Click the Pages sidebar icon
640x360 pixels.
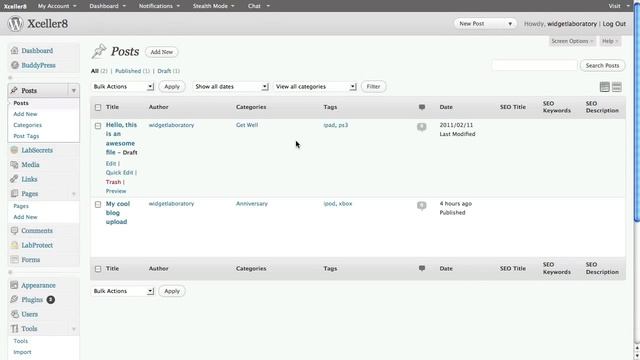(x=14, y=193)
